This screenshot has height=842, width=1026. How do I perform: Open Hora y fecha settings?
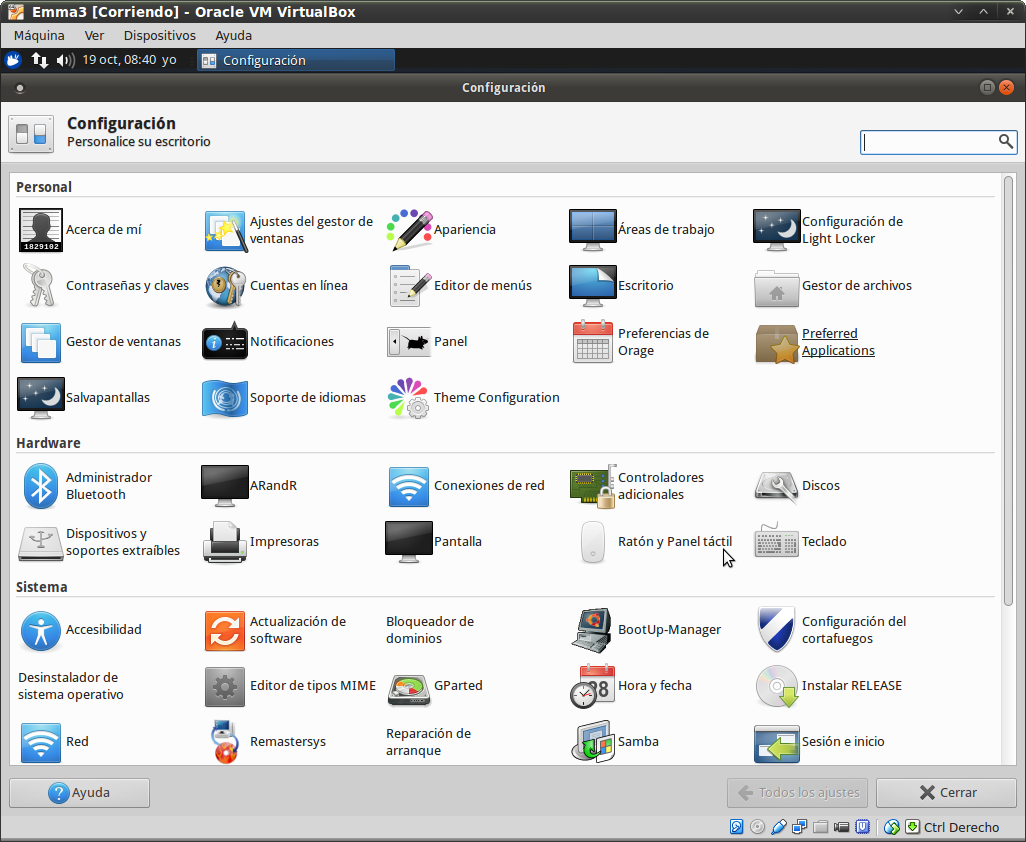(x=593, y=686)
